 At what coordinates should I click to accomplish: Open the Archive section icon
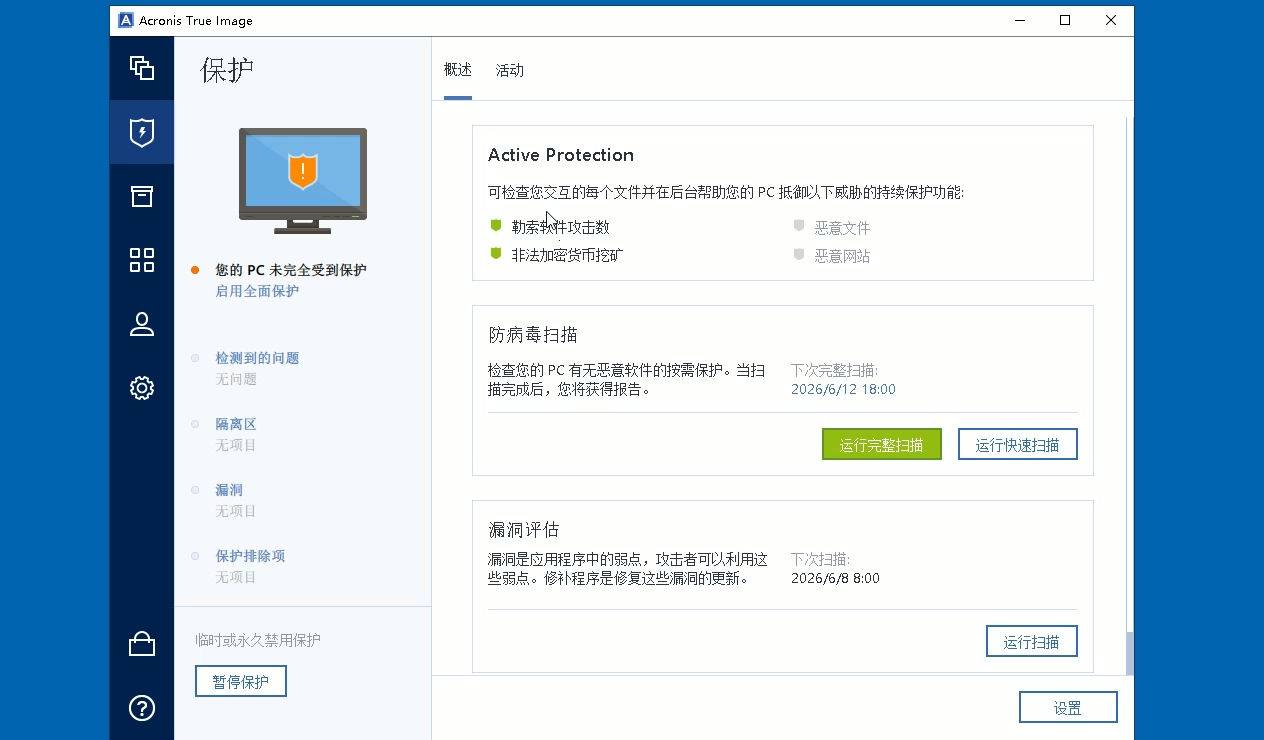(142, 196)
